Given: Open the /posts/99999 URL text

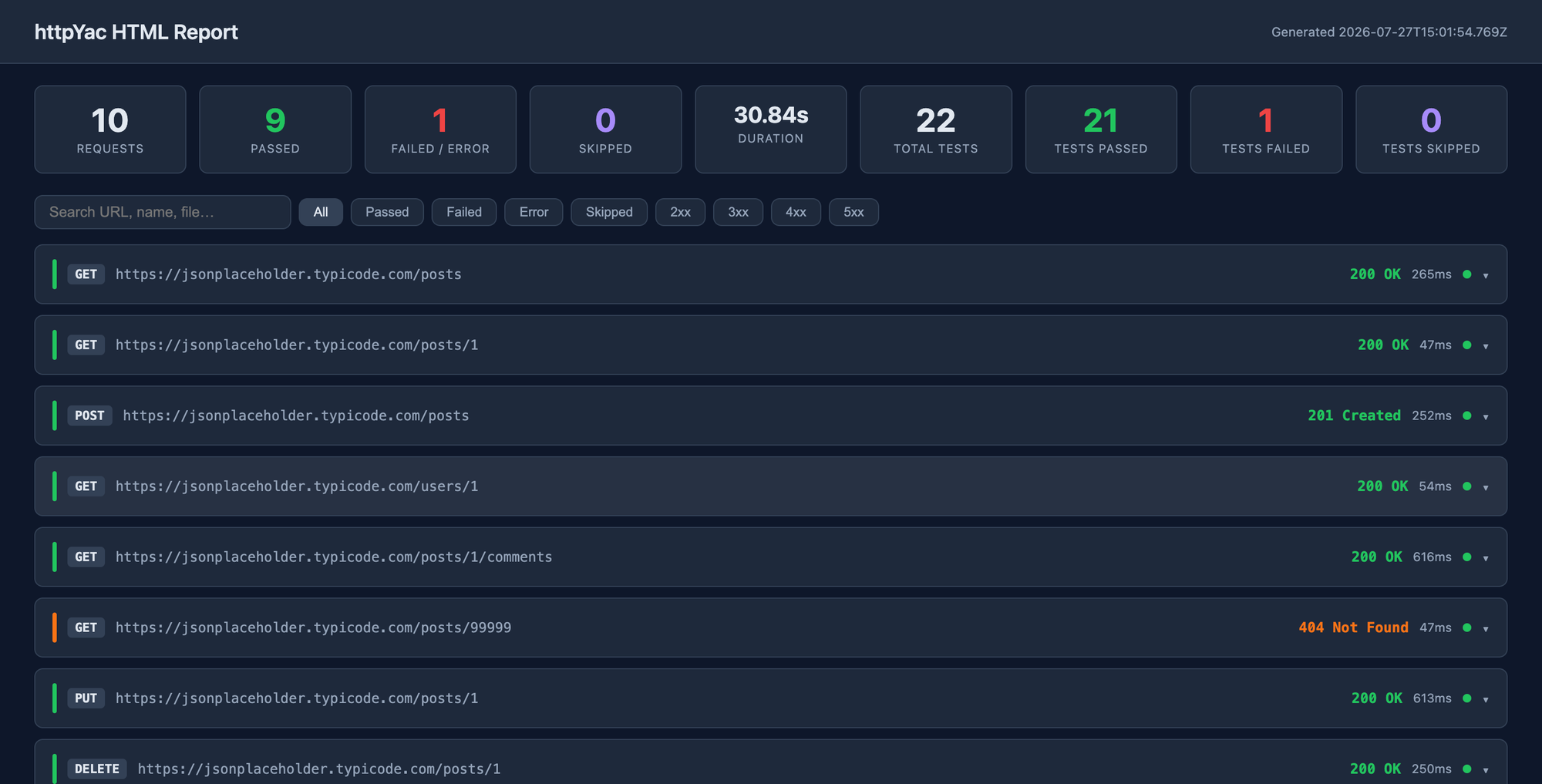Looking at the screenshot, I should (x=314, y=628).
